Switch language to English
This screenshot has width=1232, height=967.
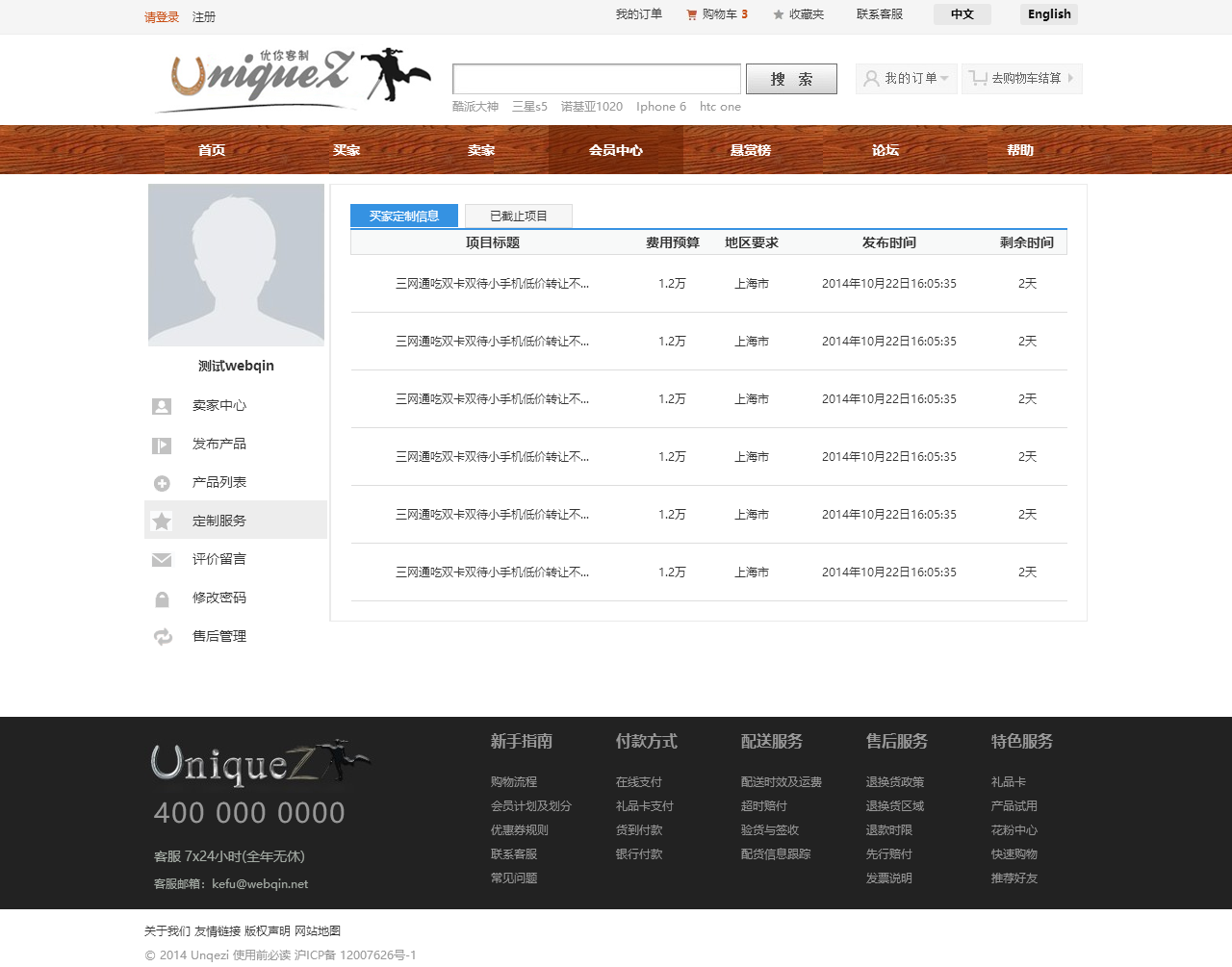click(1048, 14)
